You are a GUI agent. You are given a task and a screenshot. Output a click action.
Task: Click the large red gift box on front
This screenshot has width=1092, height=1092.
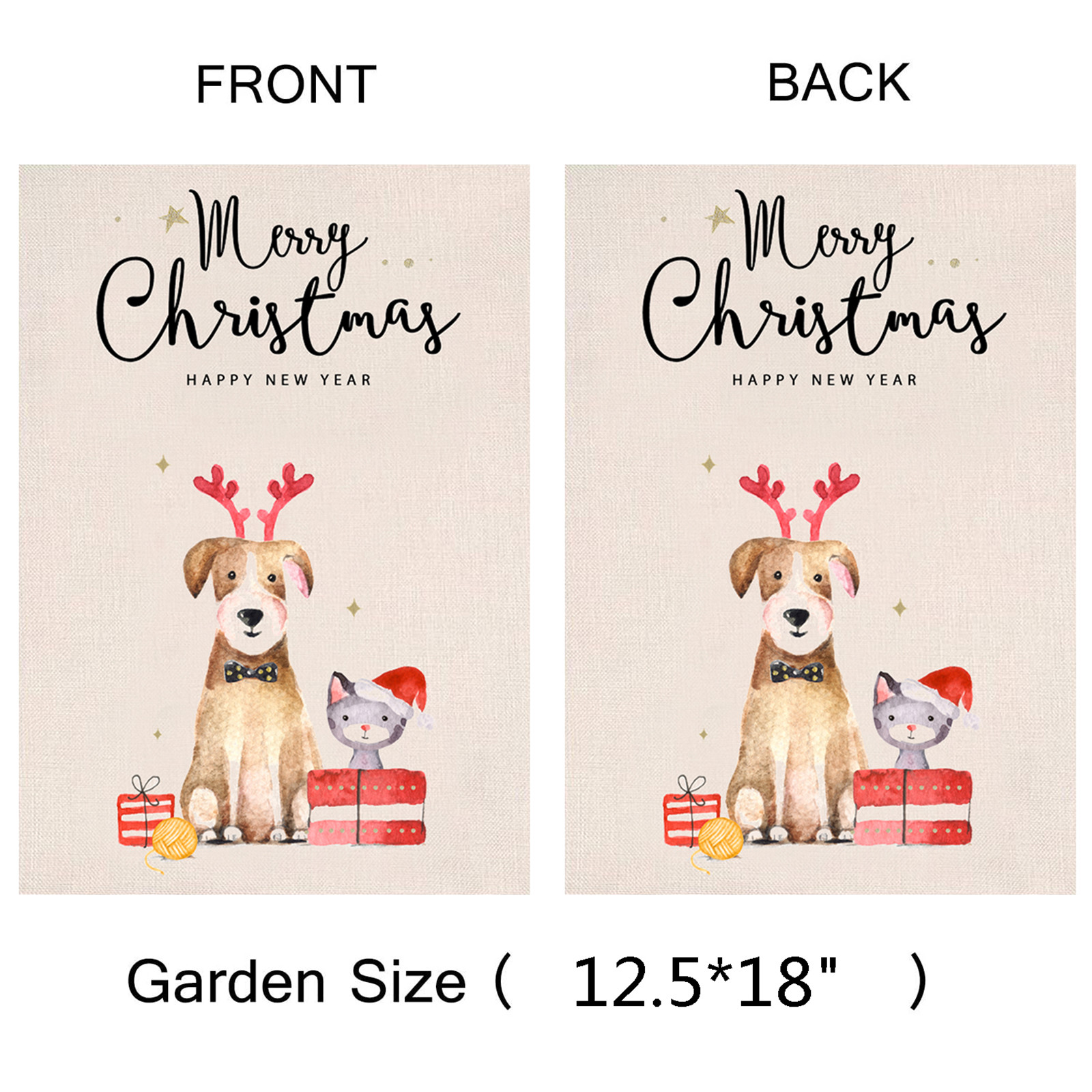click(x=367, y=807)
